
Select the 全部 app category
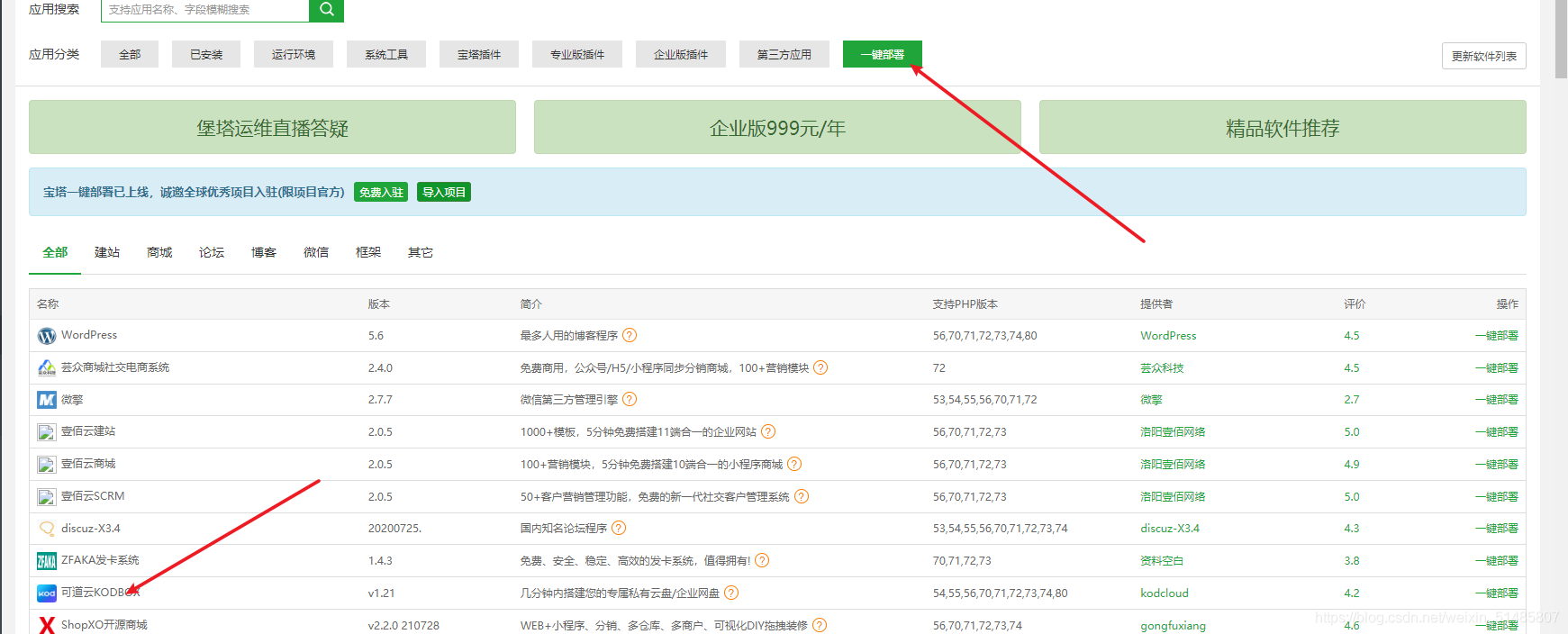point(130,54)
